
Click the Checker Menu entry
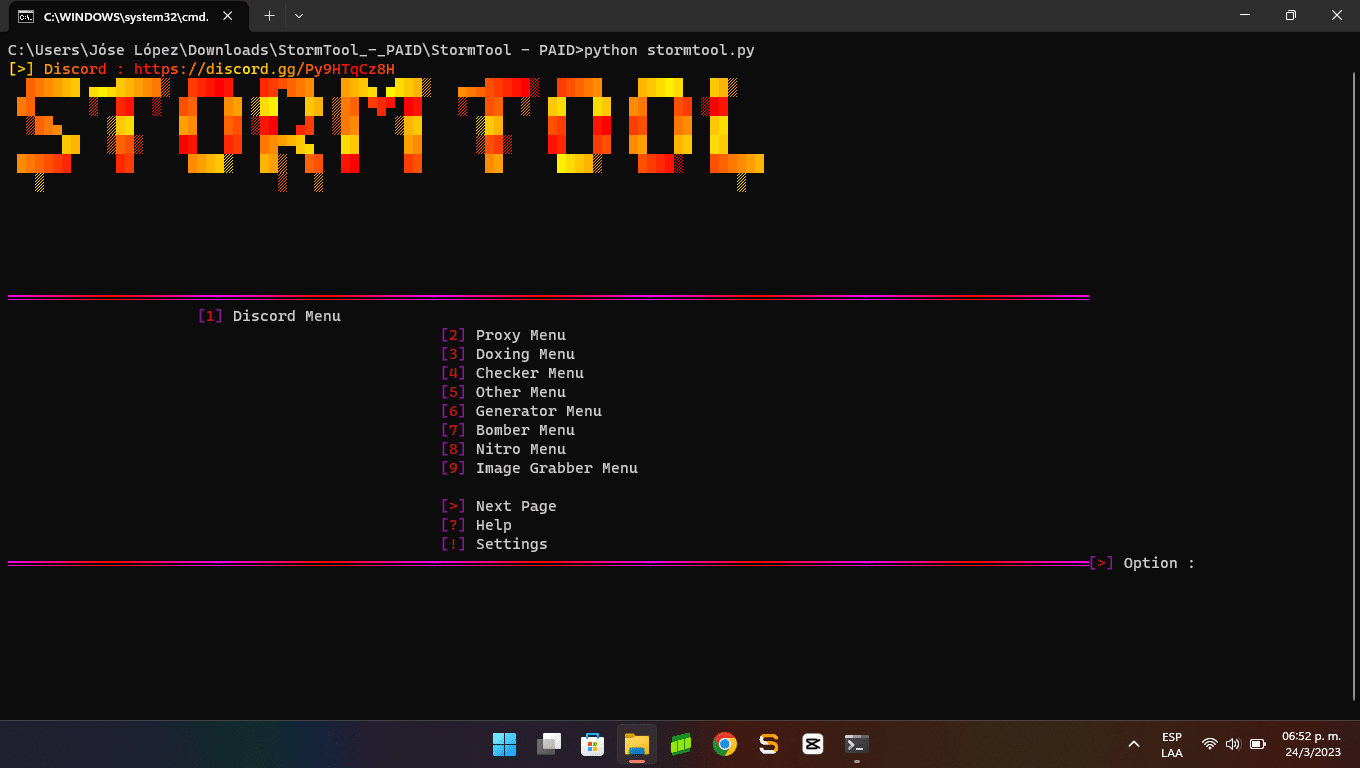(x=512, y=373)
